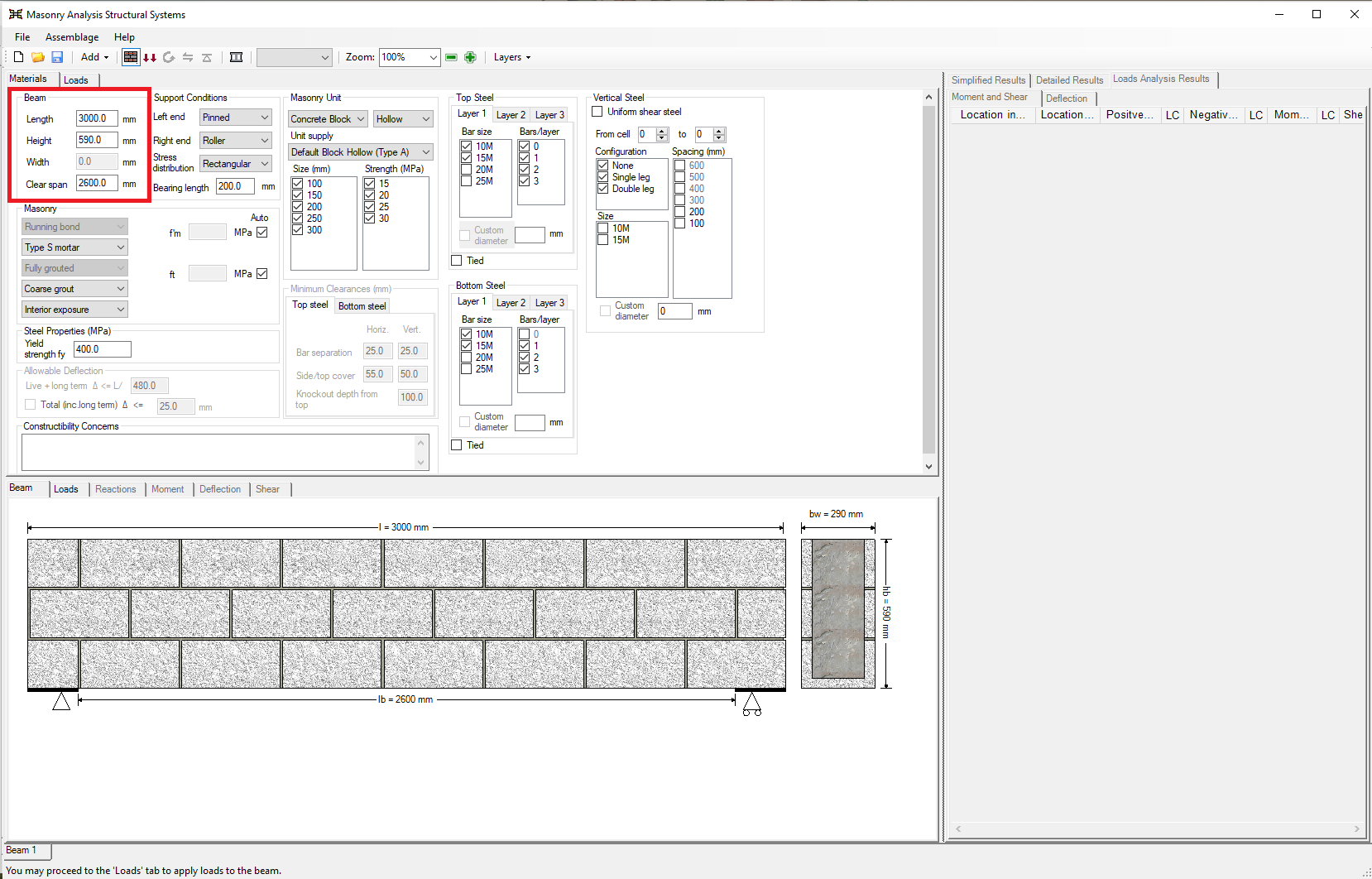This screenshot has height=879, width=1372.
Task: Click the Open folder icon
Action: 38,57
